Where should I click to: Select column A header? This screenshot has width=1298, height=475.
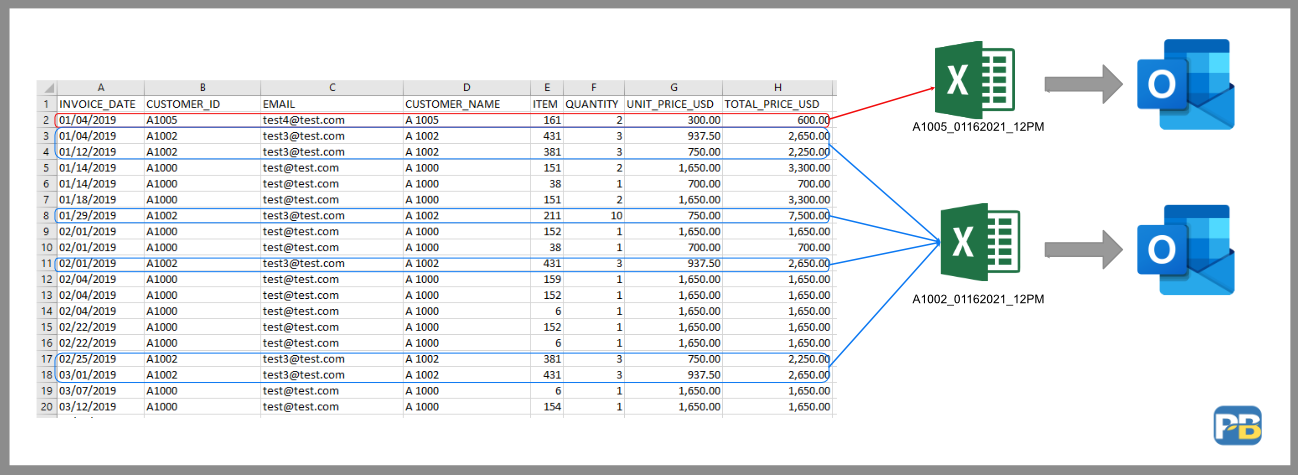[x=100, y=88]
